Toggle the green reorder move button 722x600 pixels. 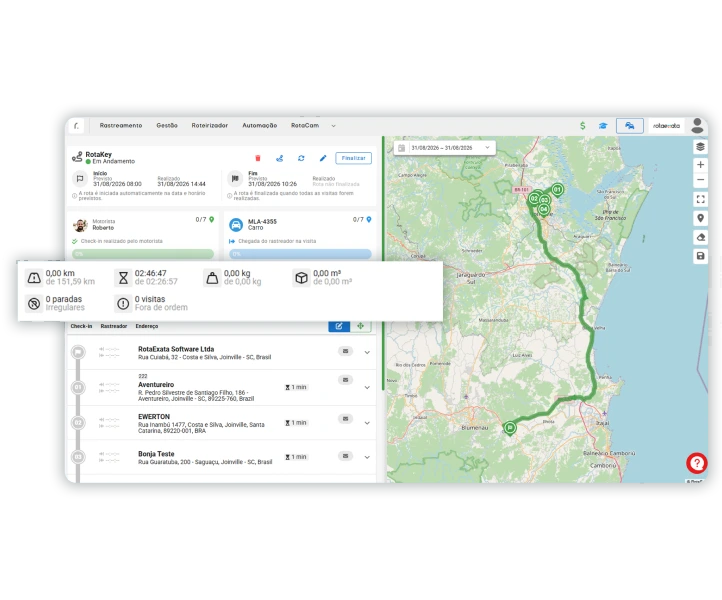[361, 326]
